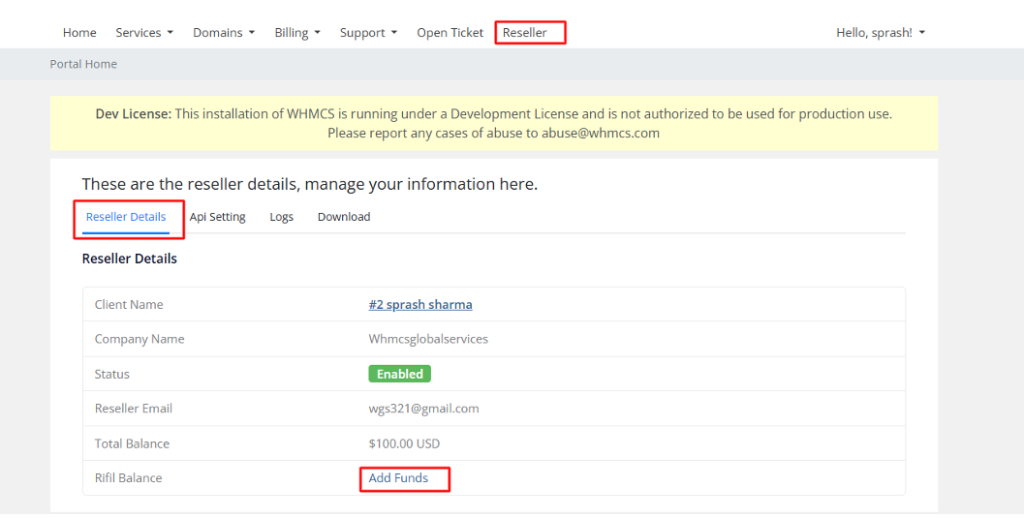Open the Logs tab
The height and width of the screenshot is (518, 1024).
[281, 217]
